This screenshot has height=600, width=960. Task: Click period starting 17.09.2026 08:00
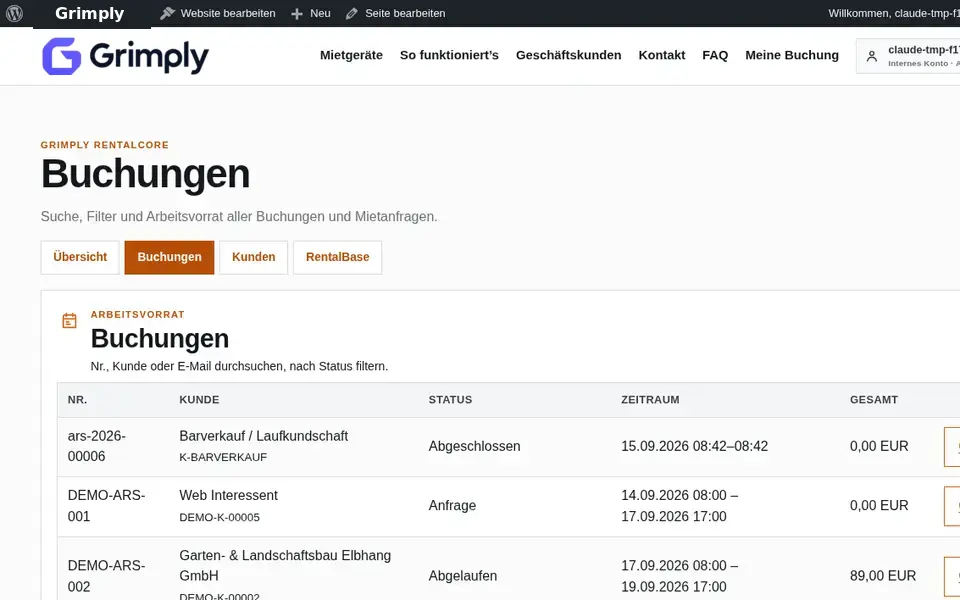[x=680, y=576]
